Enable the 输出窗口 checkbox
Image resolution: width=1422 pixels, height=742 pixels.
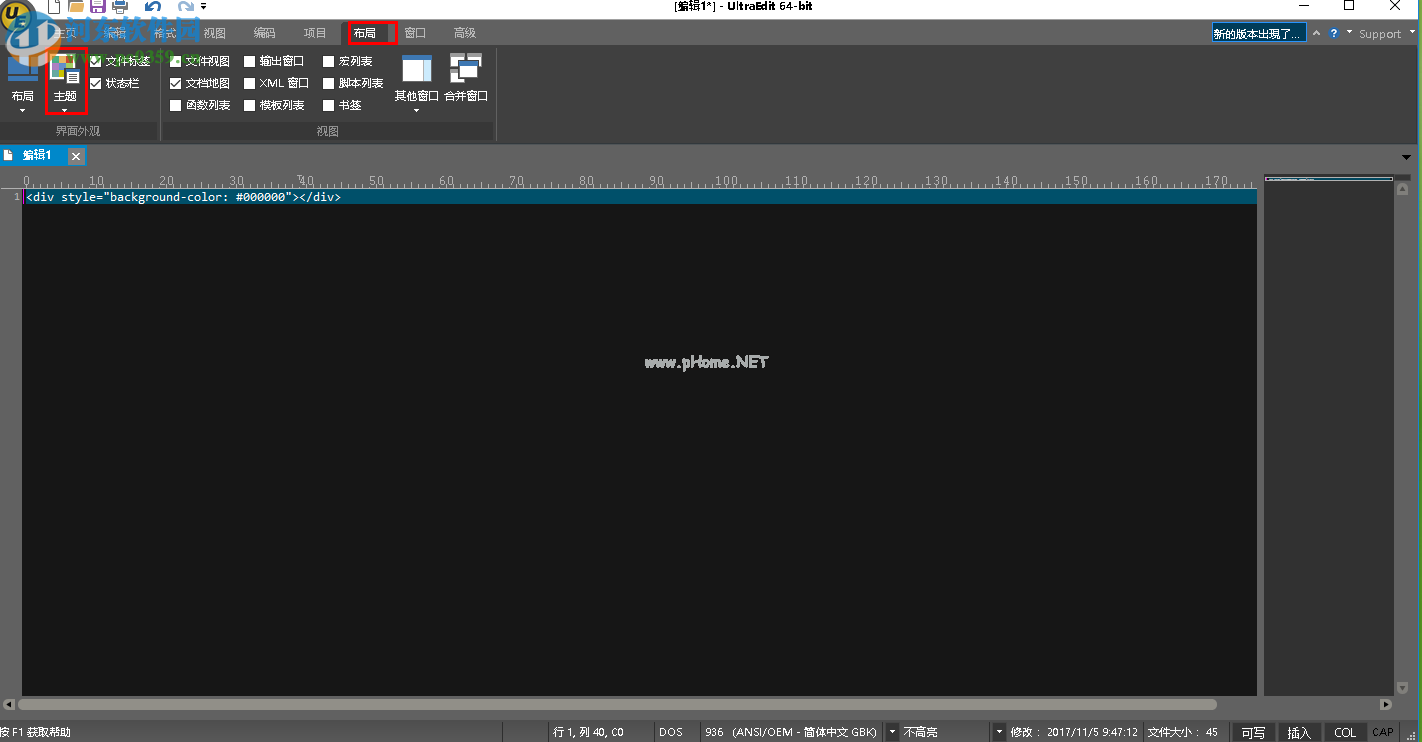click(x=250, y=61)
